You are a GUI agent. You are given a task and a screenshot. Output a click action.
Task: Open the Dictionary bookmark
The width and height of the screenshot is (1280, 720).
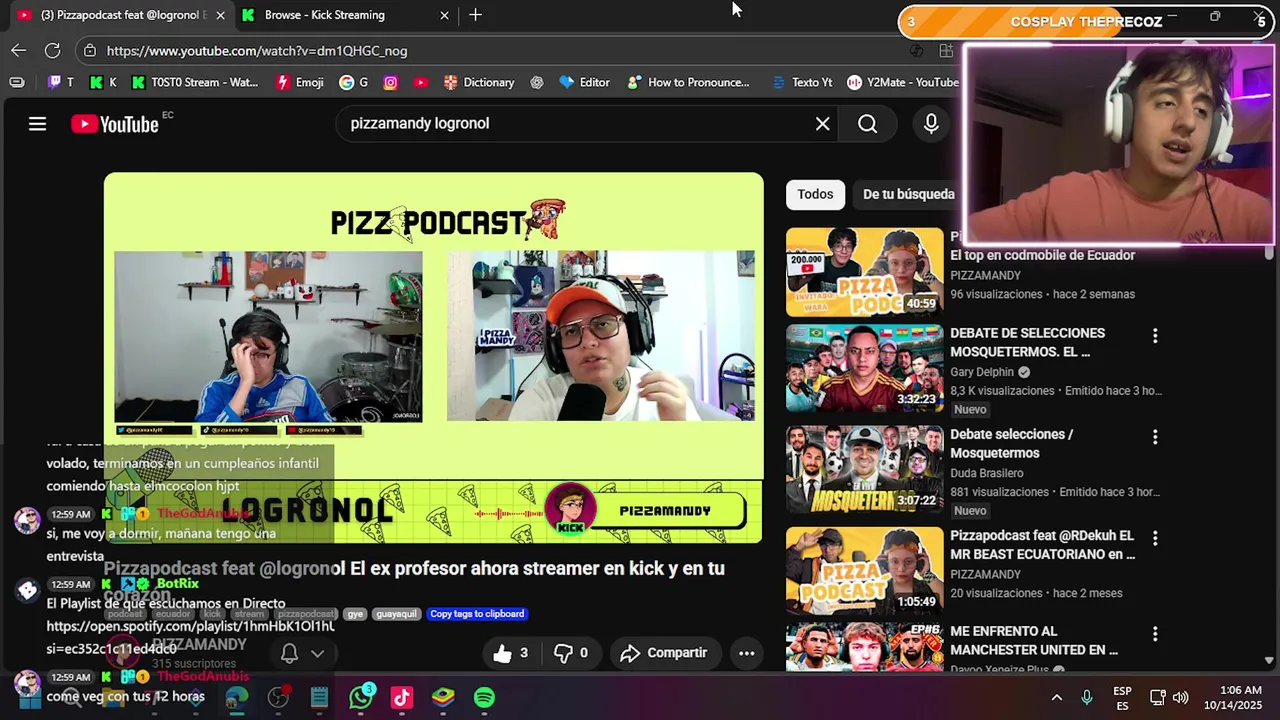pos(479,82)
